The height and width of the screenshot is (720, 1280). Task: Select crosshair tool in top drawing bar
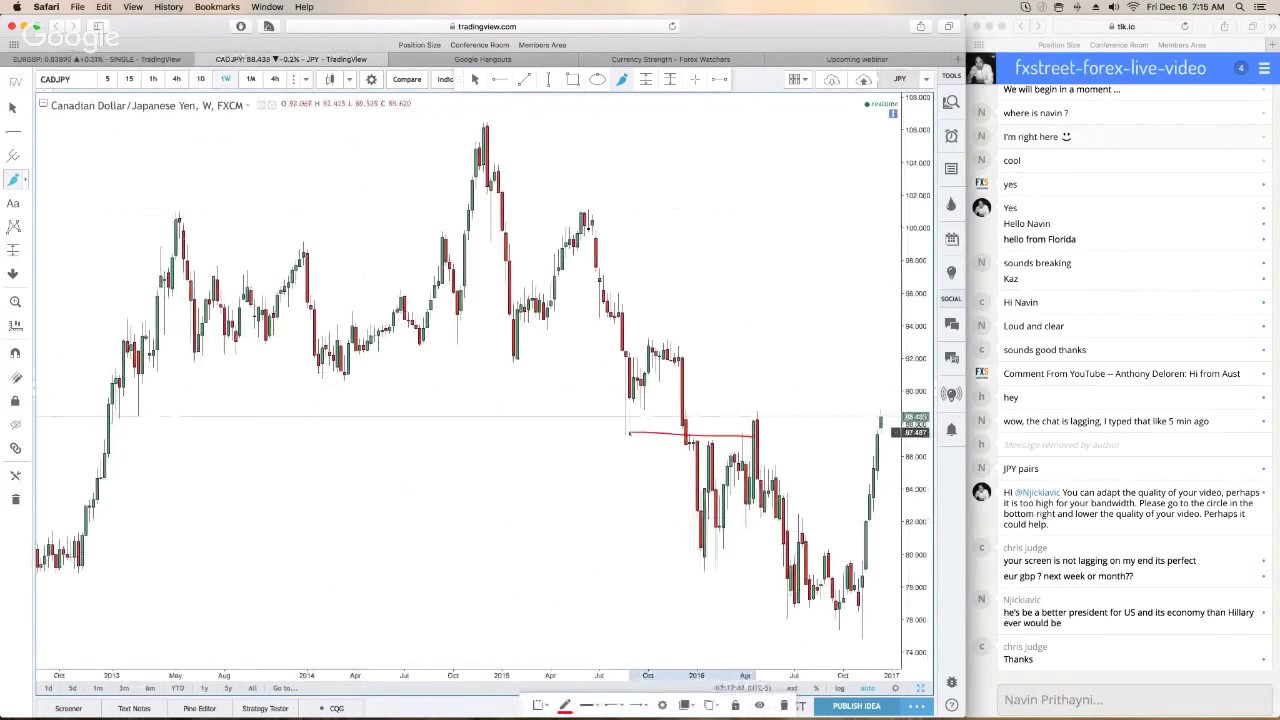tap(695, 79)
